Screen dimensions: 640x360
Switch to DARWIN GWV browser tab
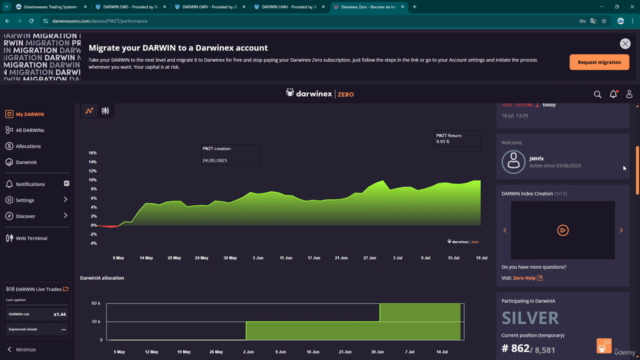(x=210, y=7)
